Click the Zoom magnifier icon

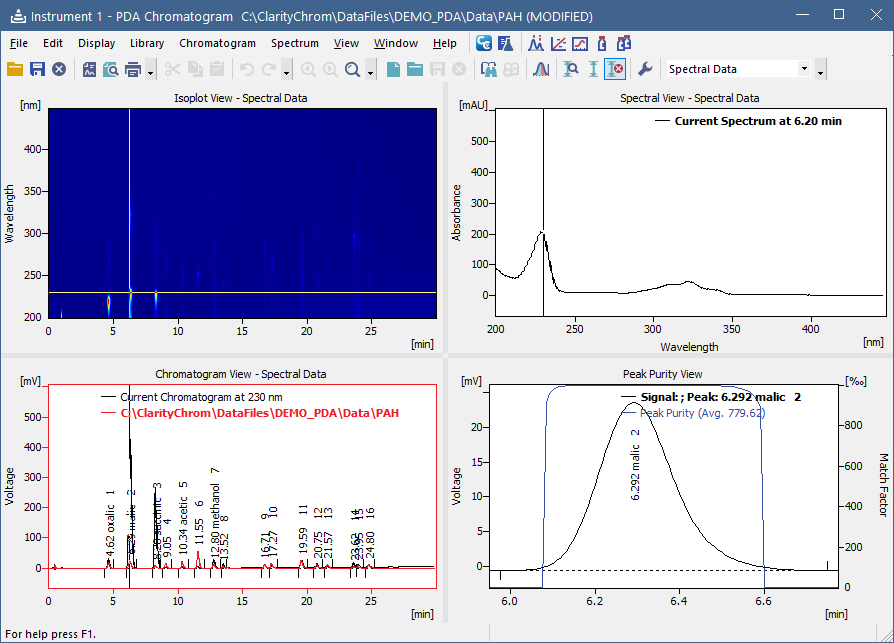pyautogui.click(x=351, y=70)
